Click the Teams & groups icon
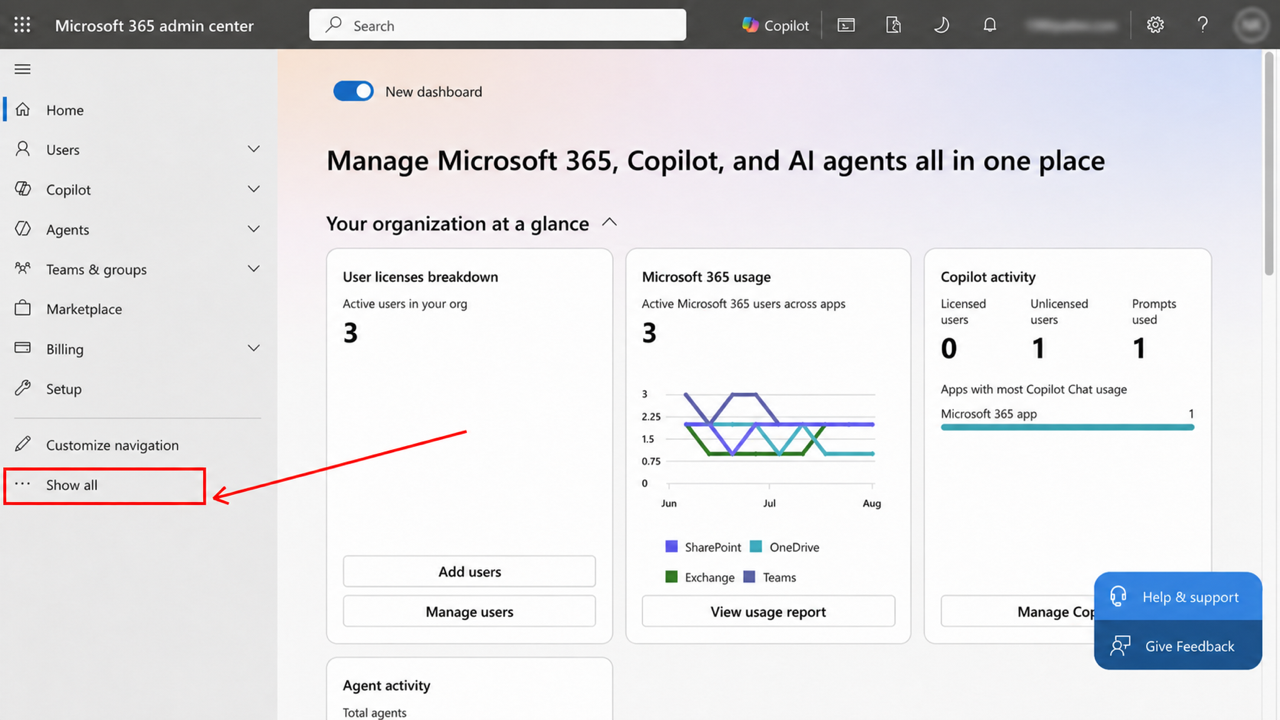Viewport: 1280px width, 720px height. click(x=23, y=269)
